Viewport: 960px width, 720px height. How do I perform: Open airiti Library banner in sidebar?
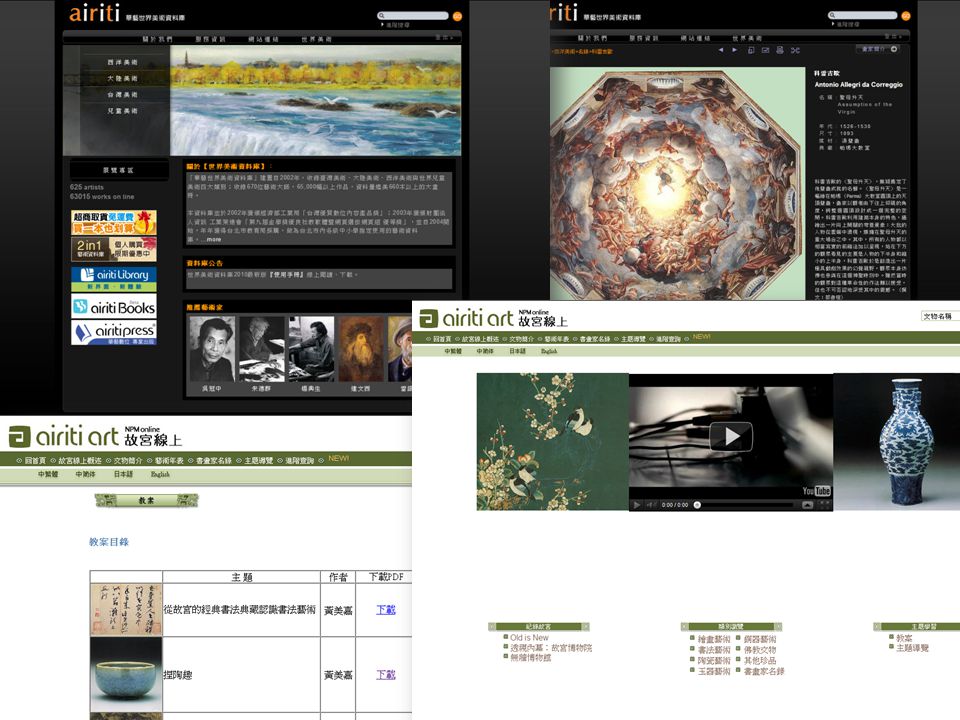(x=114, y=279)
